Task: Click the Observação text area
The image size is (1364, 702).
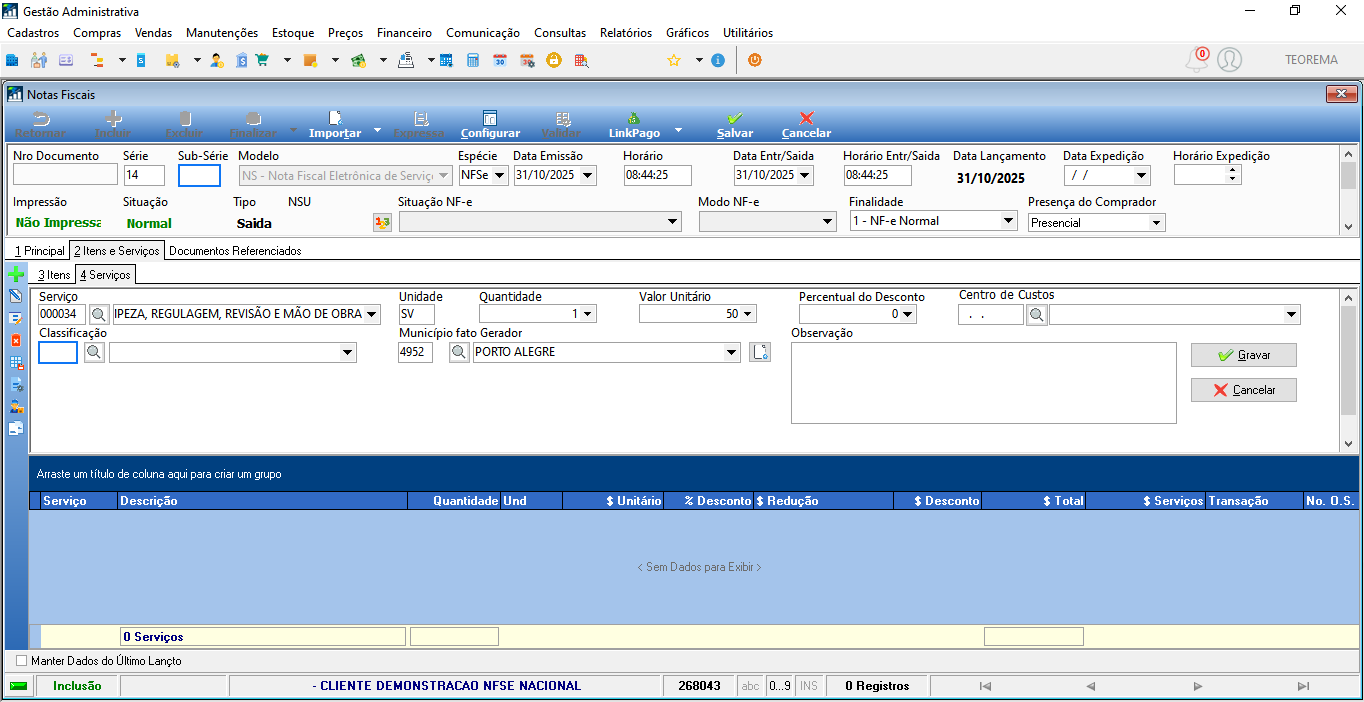Action: [x=983, y=383]
